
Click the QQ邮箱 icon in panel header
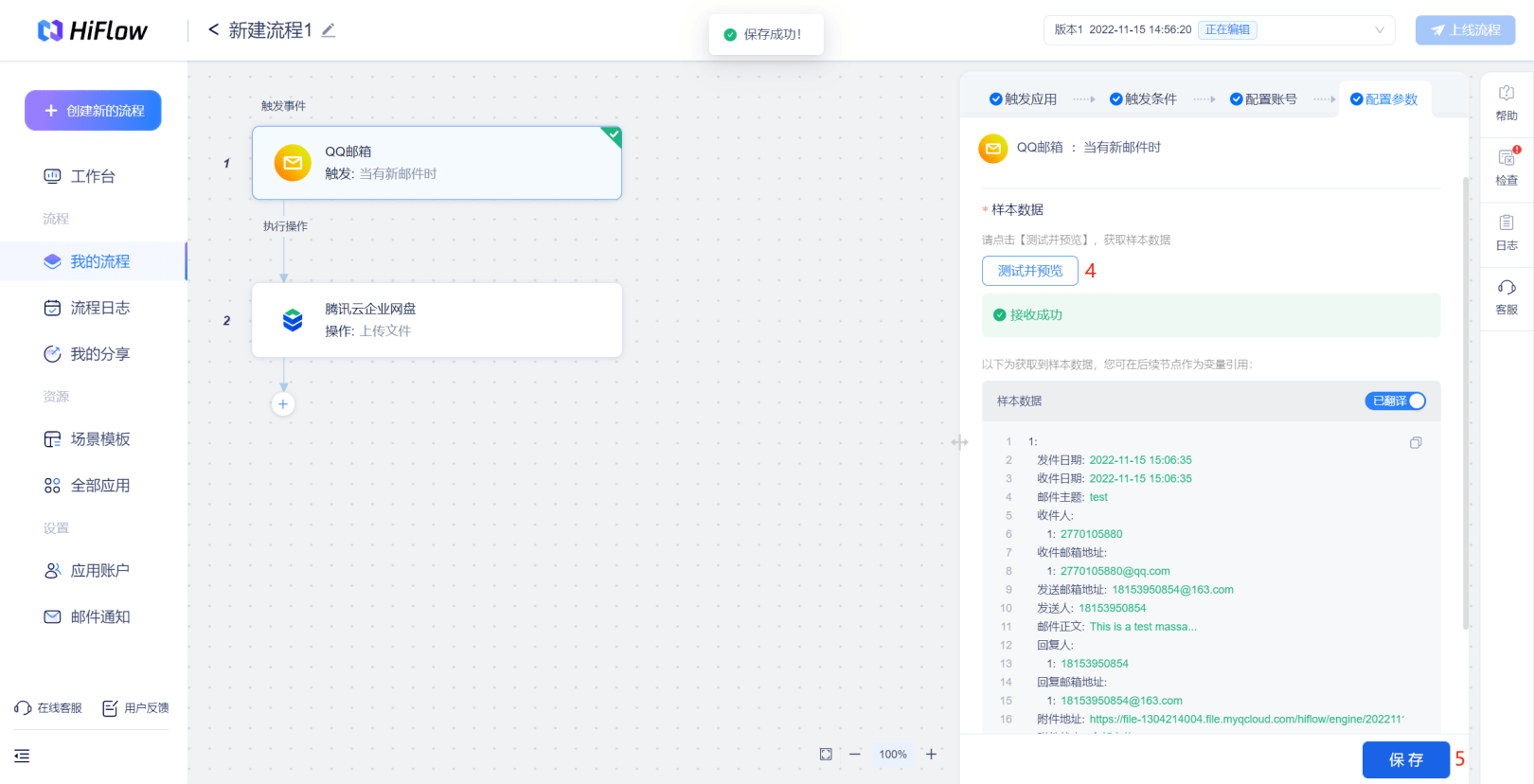click(993, 149)
